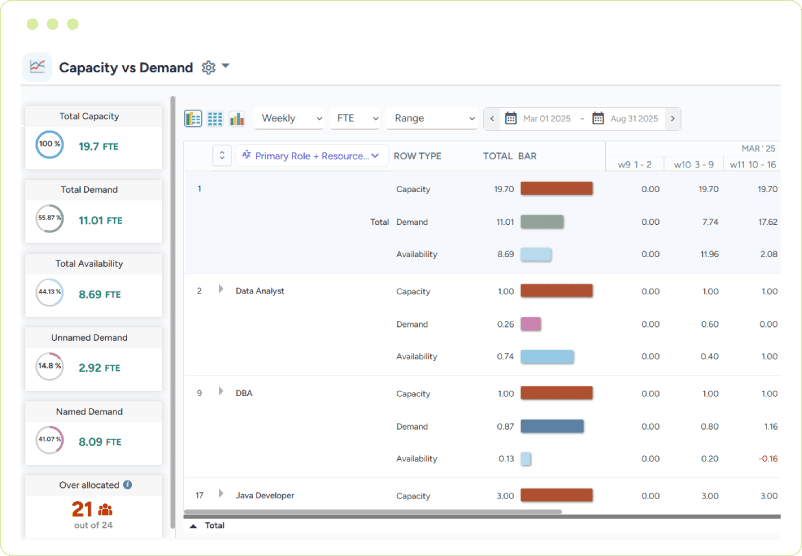This screenshot has height=556, width=802.
Task: Select the 8.09 FTE named demand value
Action: [100, 442]
